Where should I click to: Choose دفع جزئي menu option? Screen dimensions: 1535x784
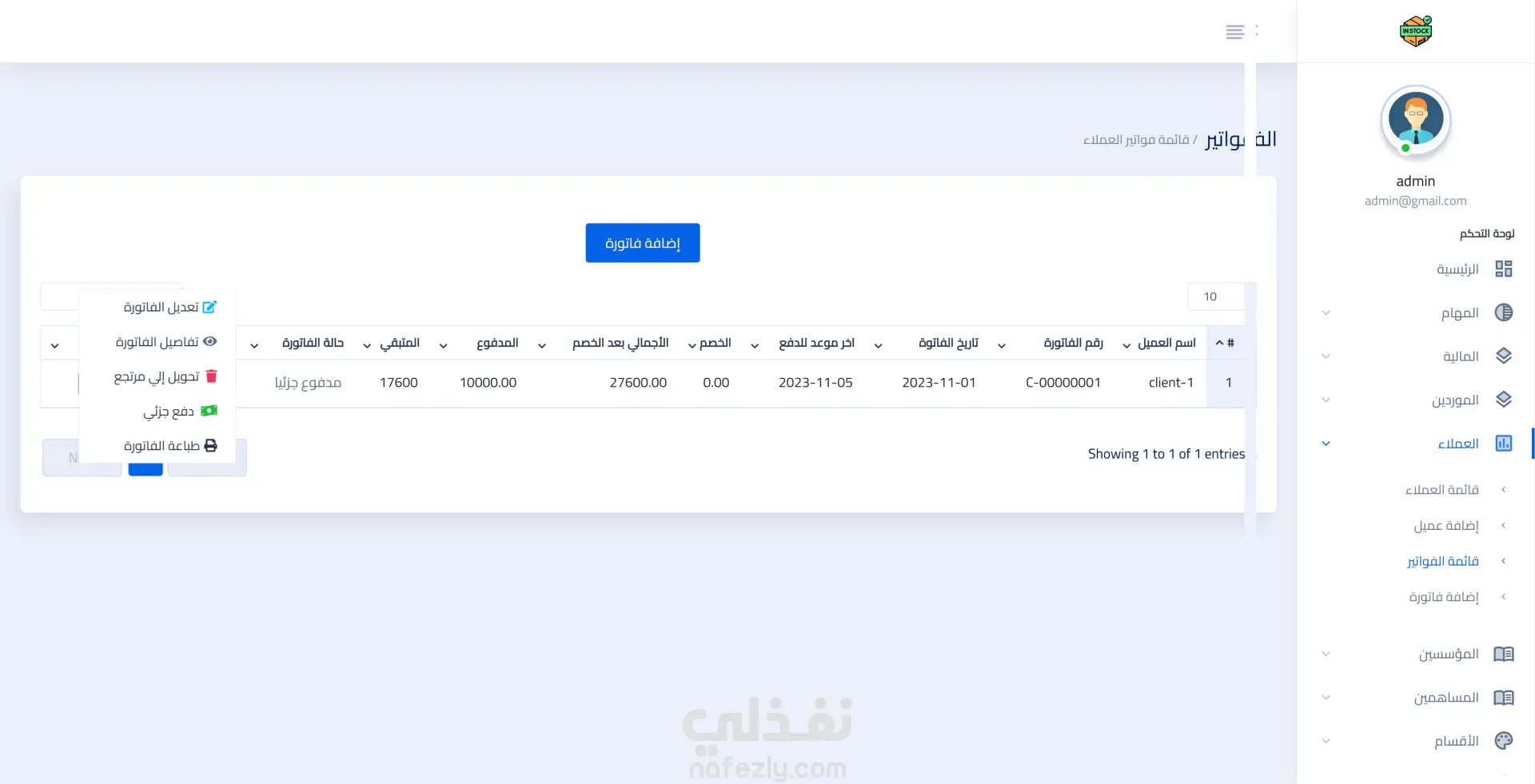tap(169, 412)
